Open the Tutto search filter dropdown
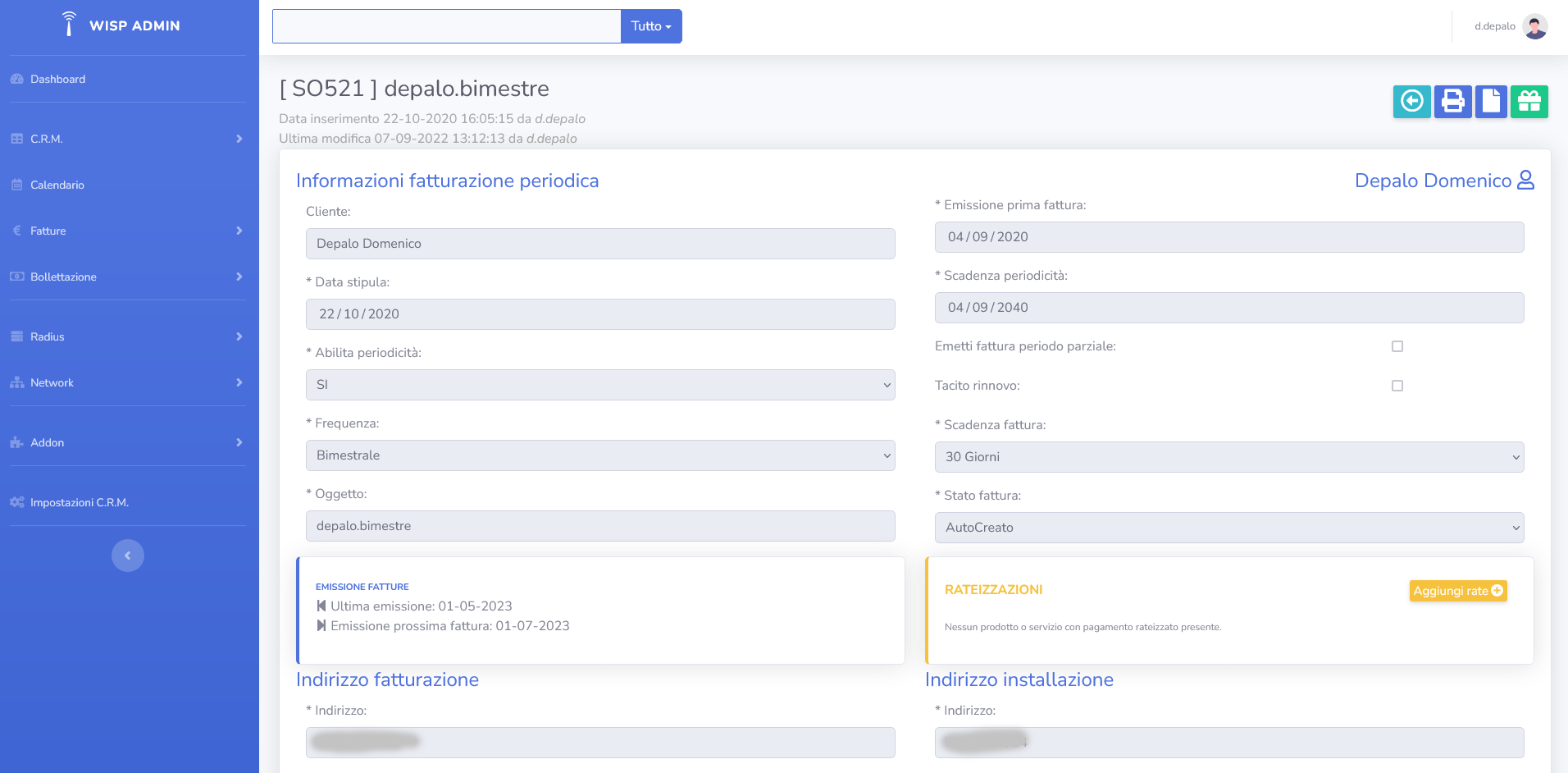Viewport: 1568px width, 773px height. tap(651, 26)
